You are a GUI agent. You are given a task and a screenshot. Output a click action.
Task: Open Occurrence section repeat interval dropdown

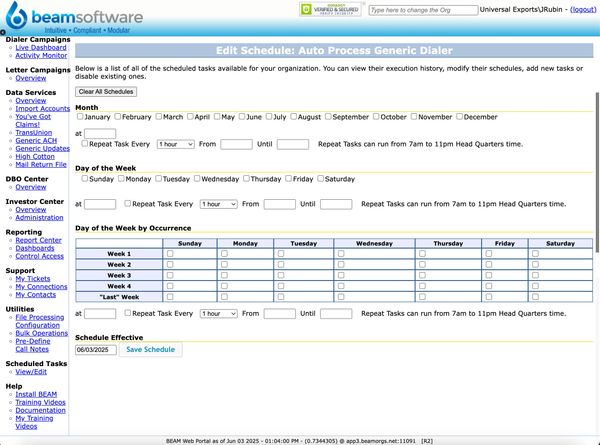(219, 313)
